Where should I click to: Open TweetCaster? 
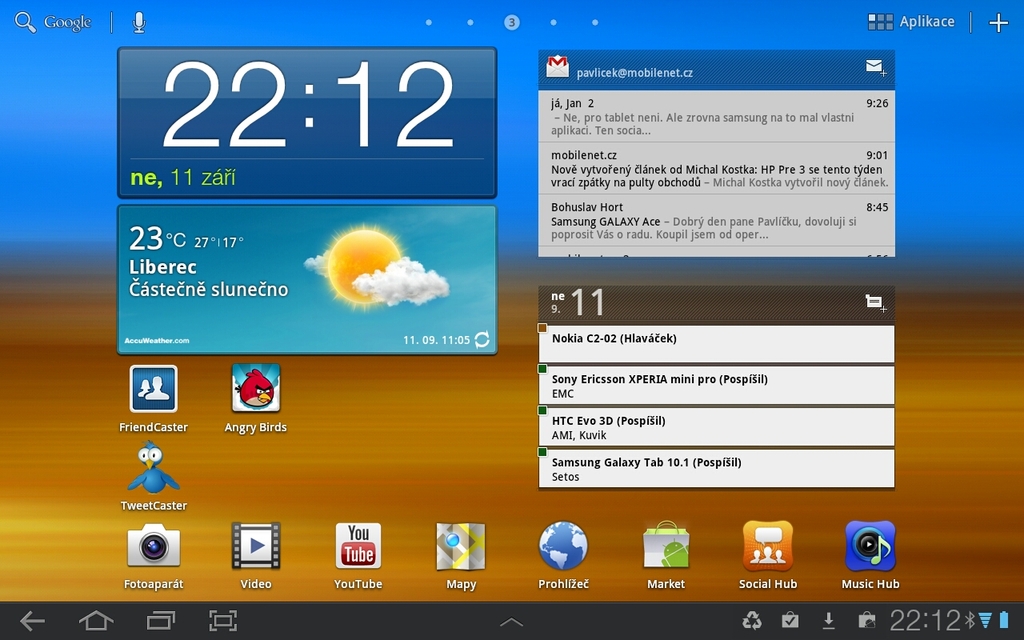[153, 470]
